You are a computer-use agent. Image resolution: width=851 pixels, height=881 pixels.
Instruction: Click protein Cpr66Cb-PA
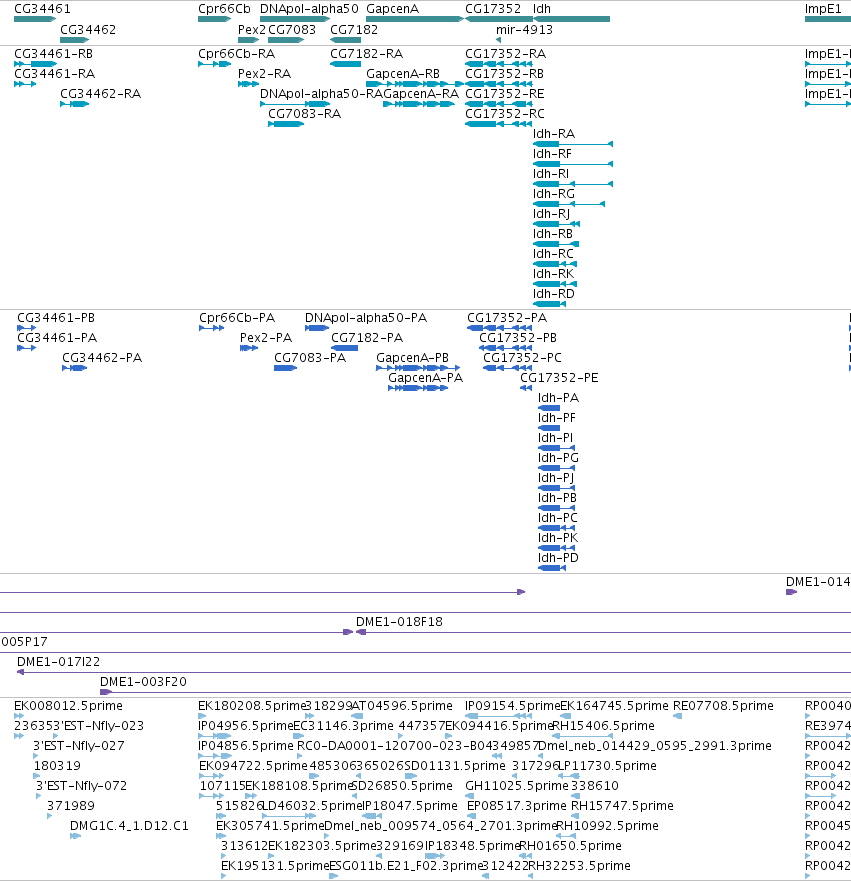(212, 328)
